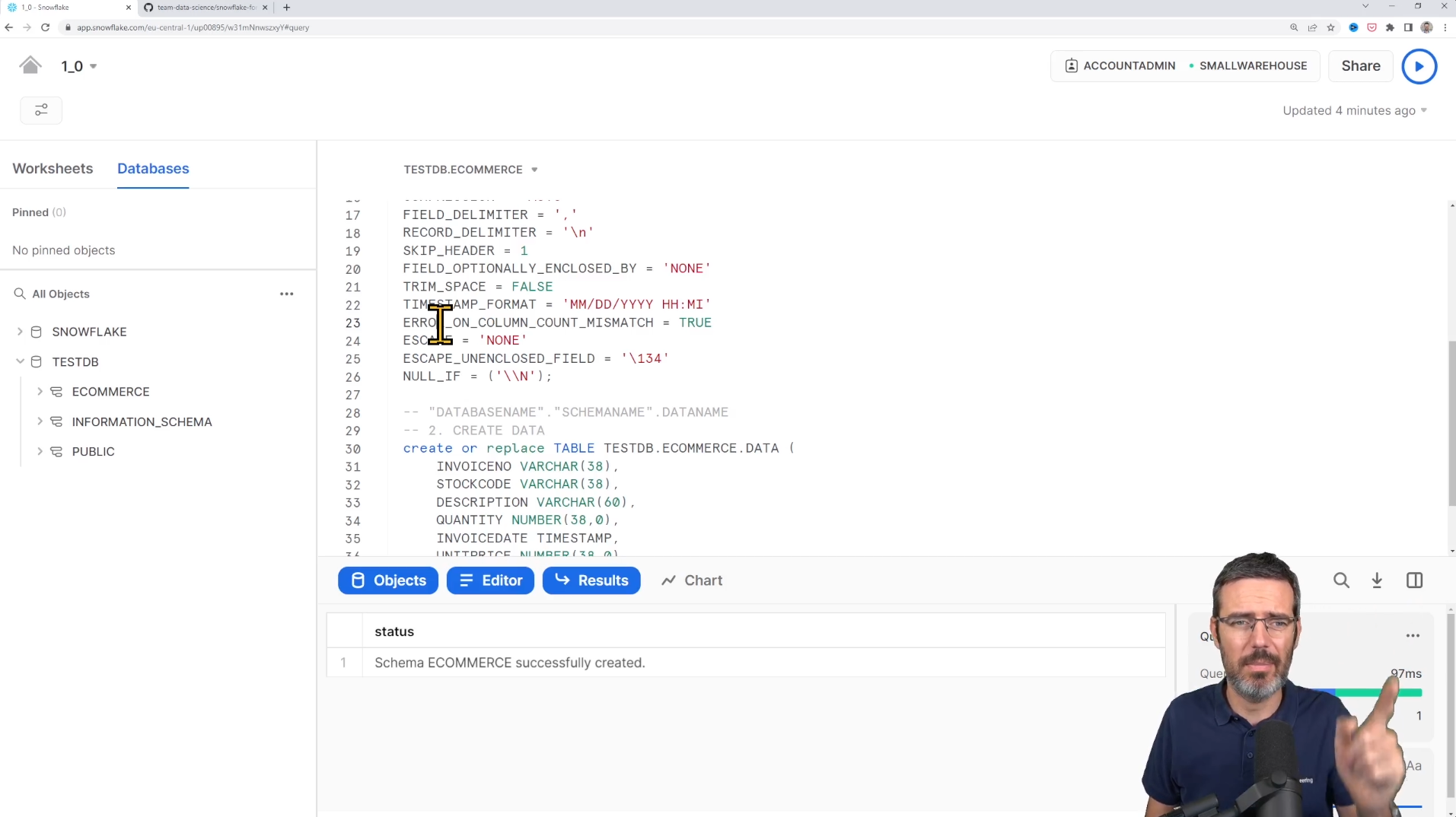Viewport: 1456px width, 817px height.
Task: Click the Pinned section header
Action: tap(39, 212)
